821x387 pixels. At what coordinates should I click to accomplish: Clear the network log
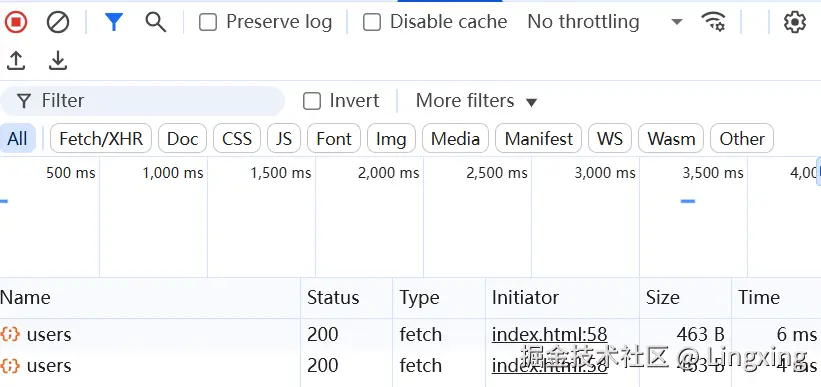coord(58,22)
